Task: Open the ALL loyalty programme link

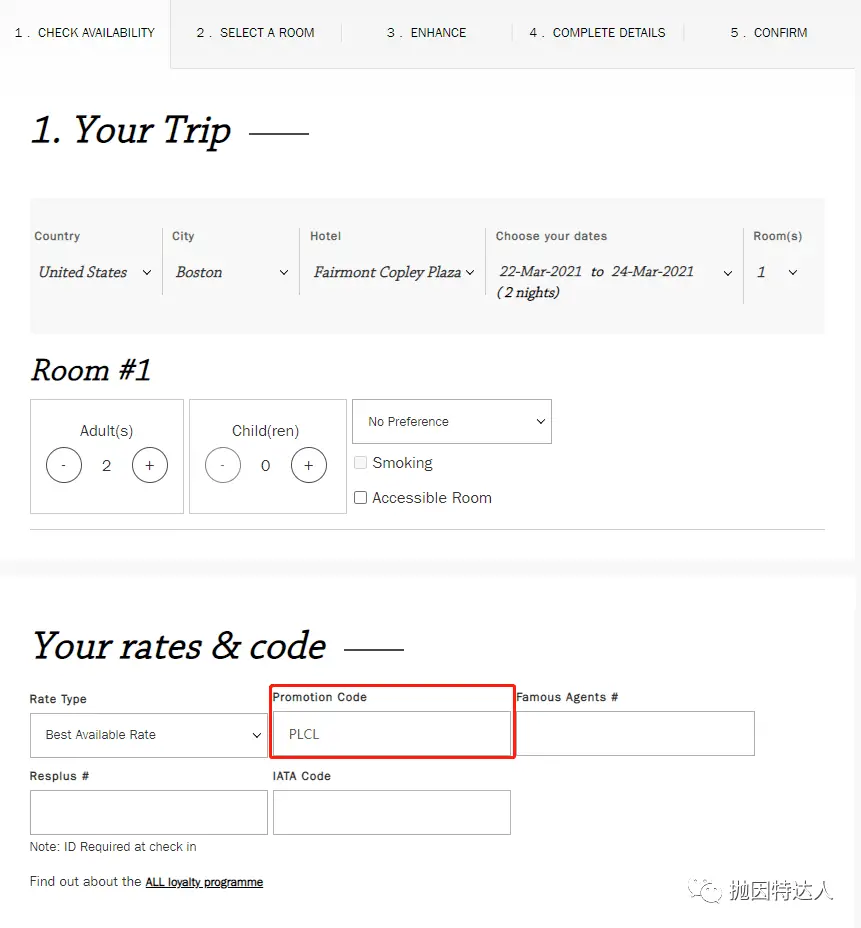Action: tap(204, 882)
